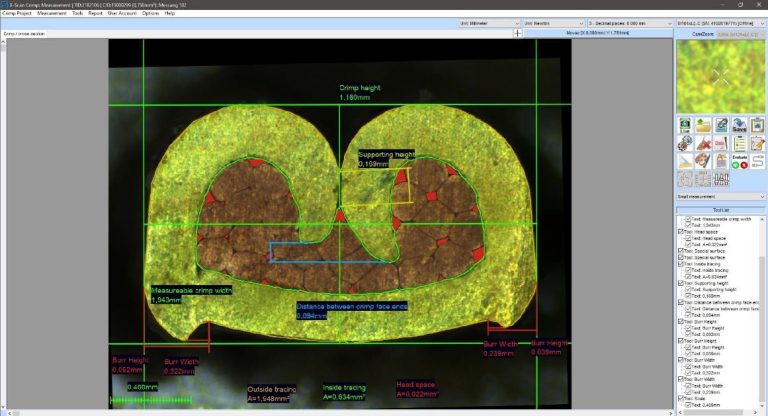
Task: Uncheck Tool: Scale checkbox
Action: [681, 398]
